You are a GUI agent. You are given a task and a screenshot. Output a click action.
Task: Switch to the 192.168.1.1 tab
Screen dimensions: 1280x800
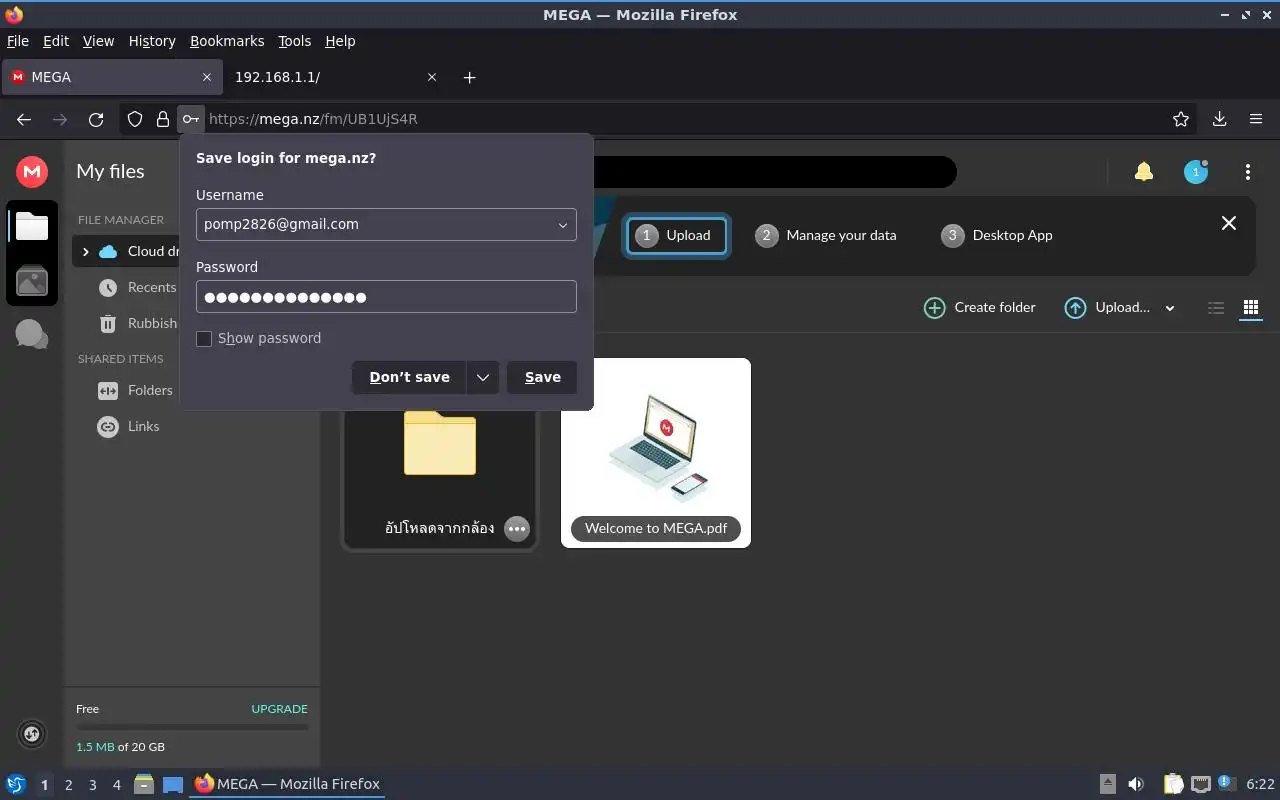point(335,77)
